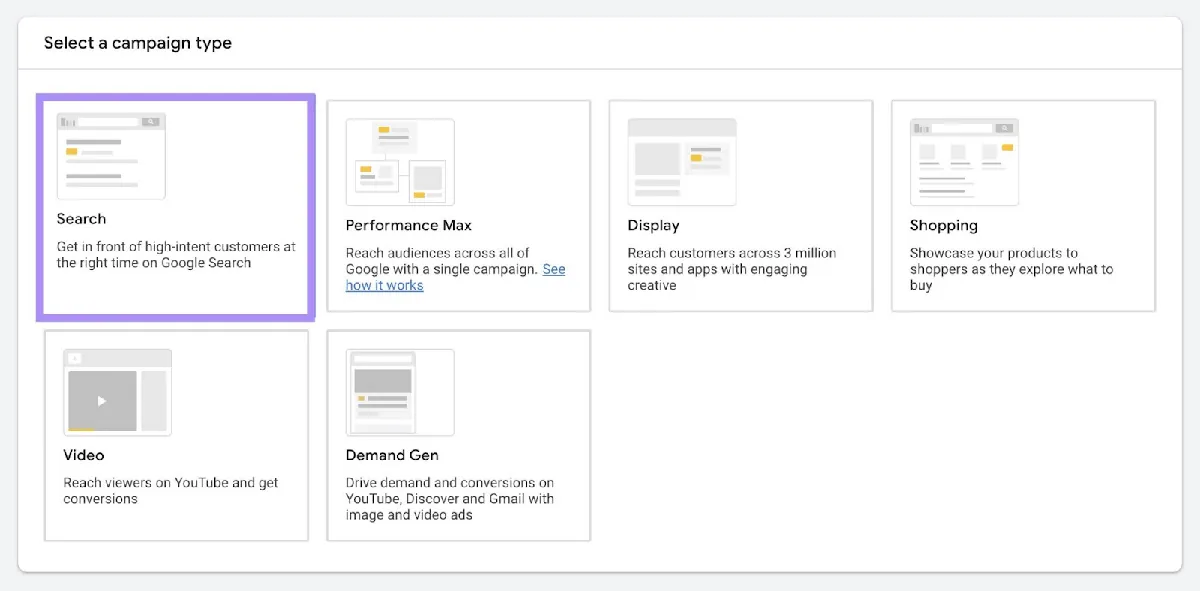Click Shopping description 'Showcase your products'
This screenshot has height=591, width=1200.
(1011, 269)
